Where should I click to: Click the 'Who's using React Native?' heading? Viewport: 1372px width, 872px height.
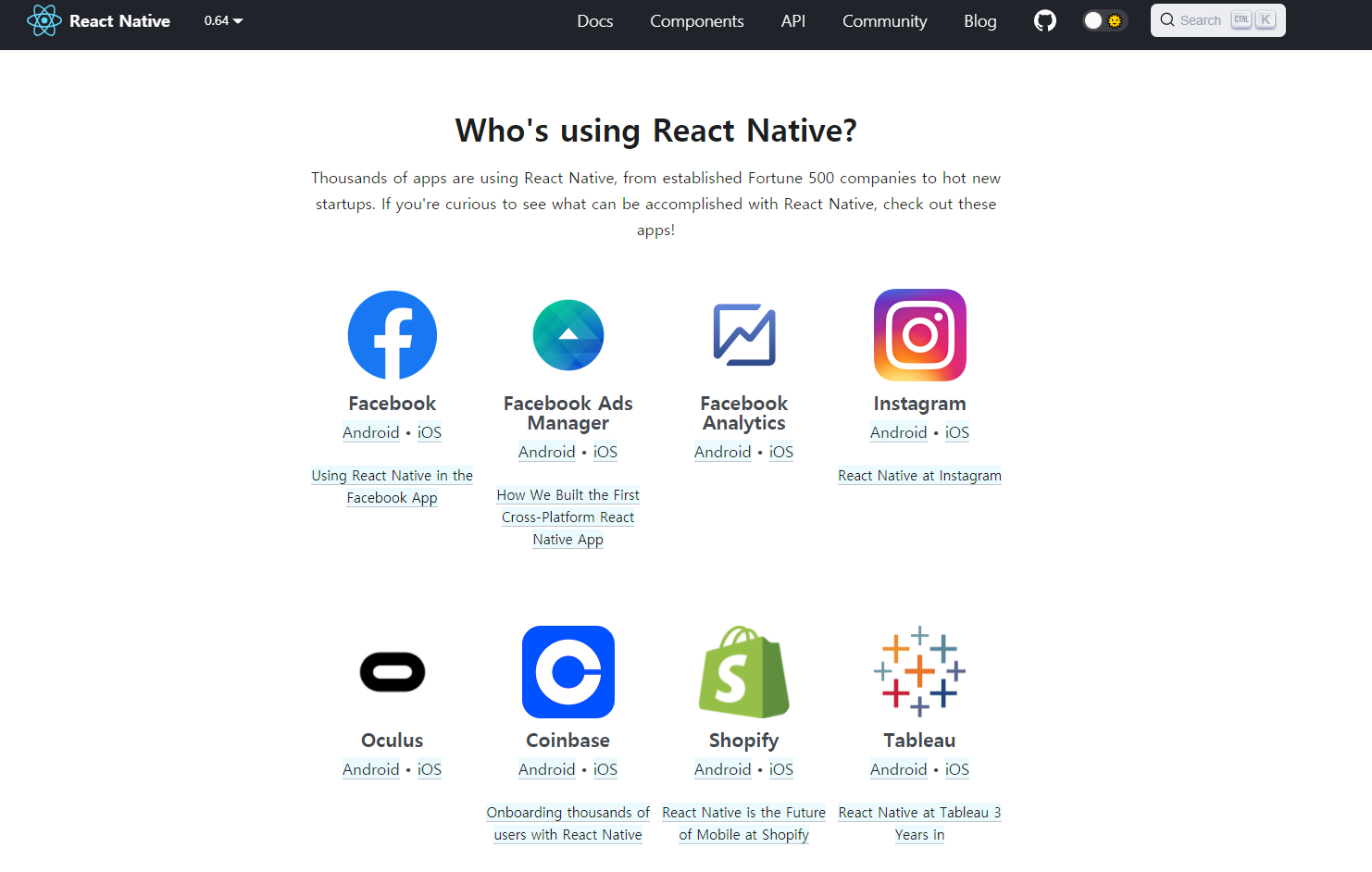pyautogui.click(x=656, y=131)
